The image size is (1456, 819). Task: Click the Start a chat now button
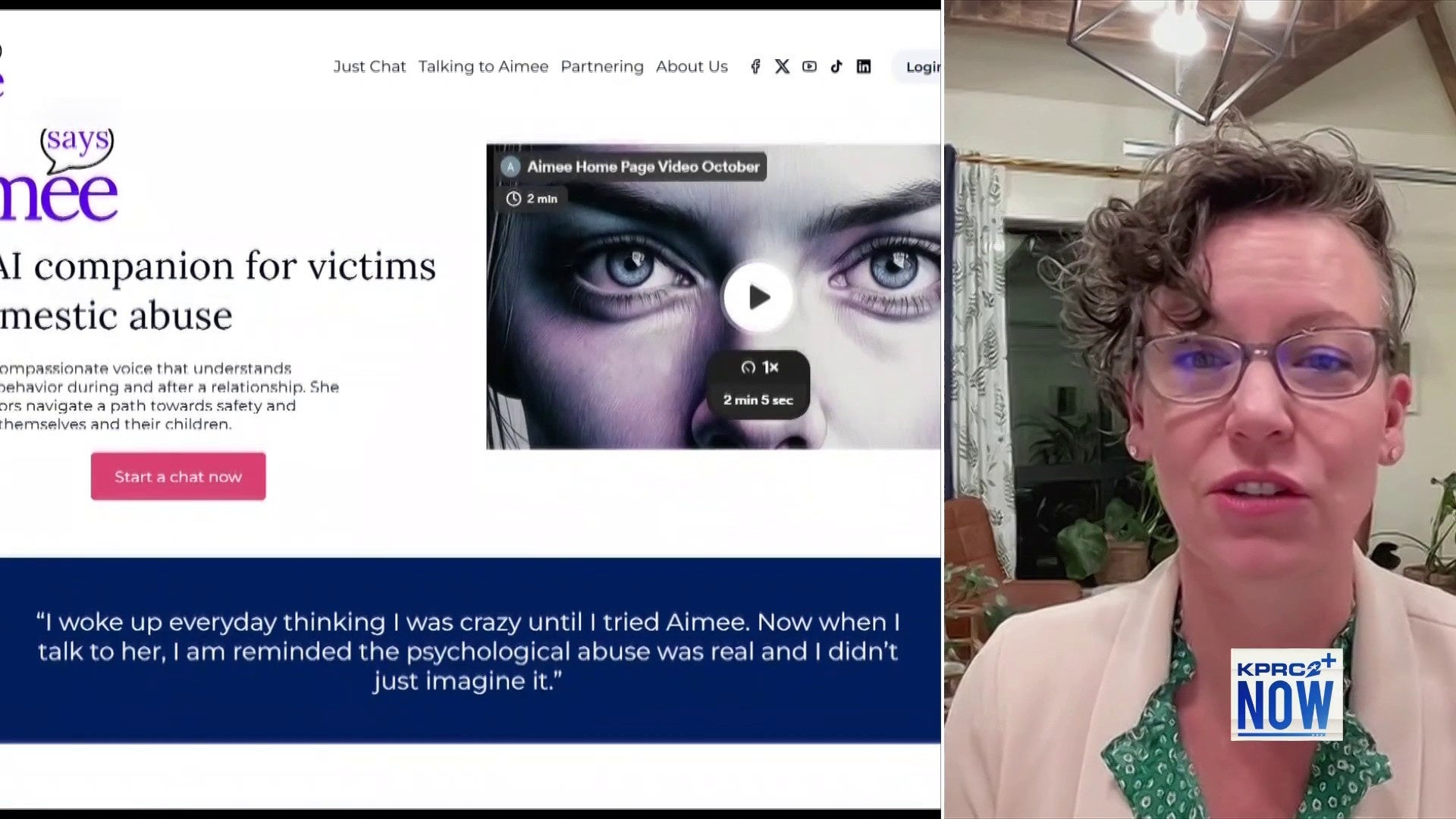tap(178, 476)
